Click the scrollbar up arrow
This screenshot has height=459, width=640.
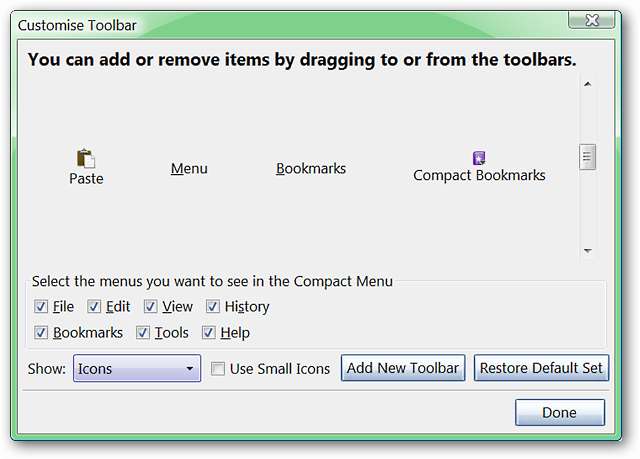[x=587, y=85]
